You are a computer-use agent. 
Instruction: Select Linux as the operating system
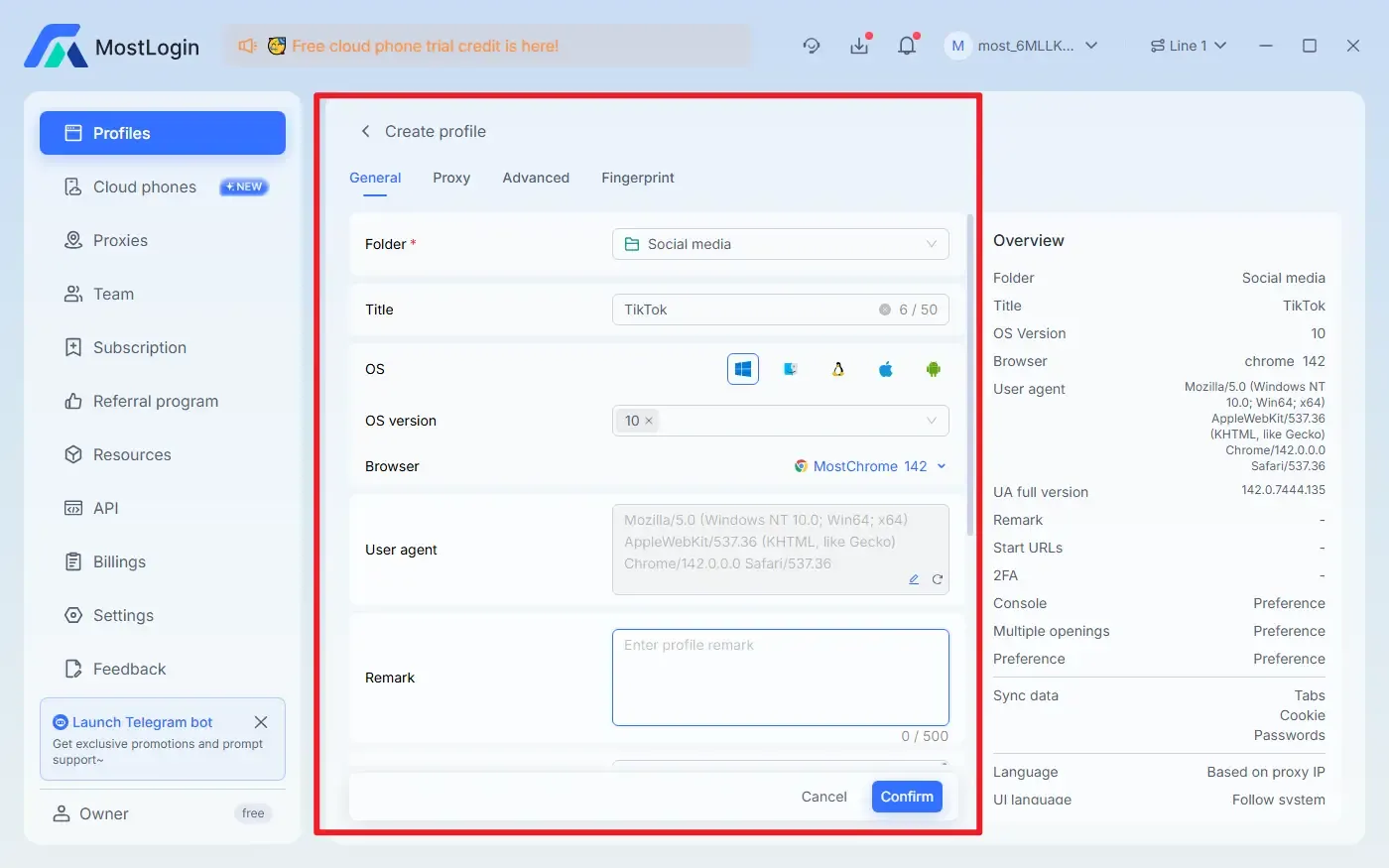(x=837, y=368)
